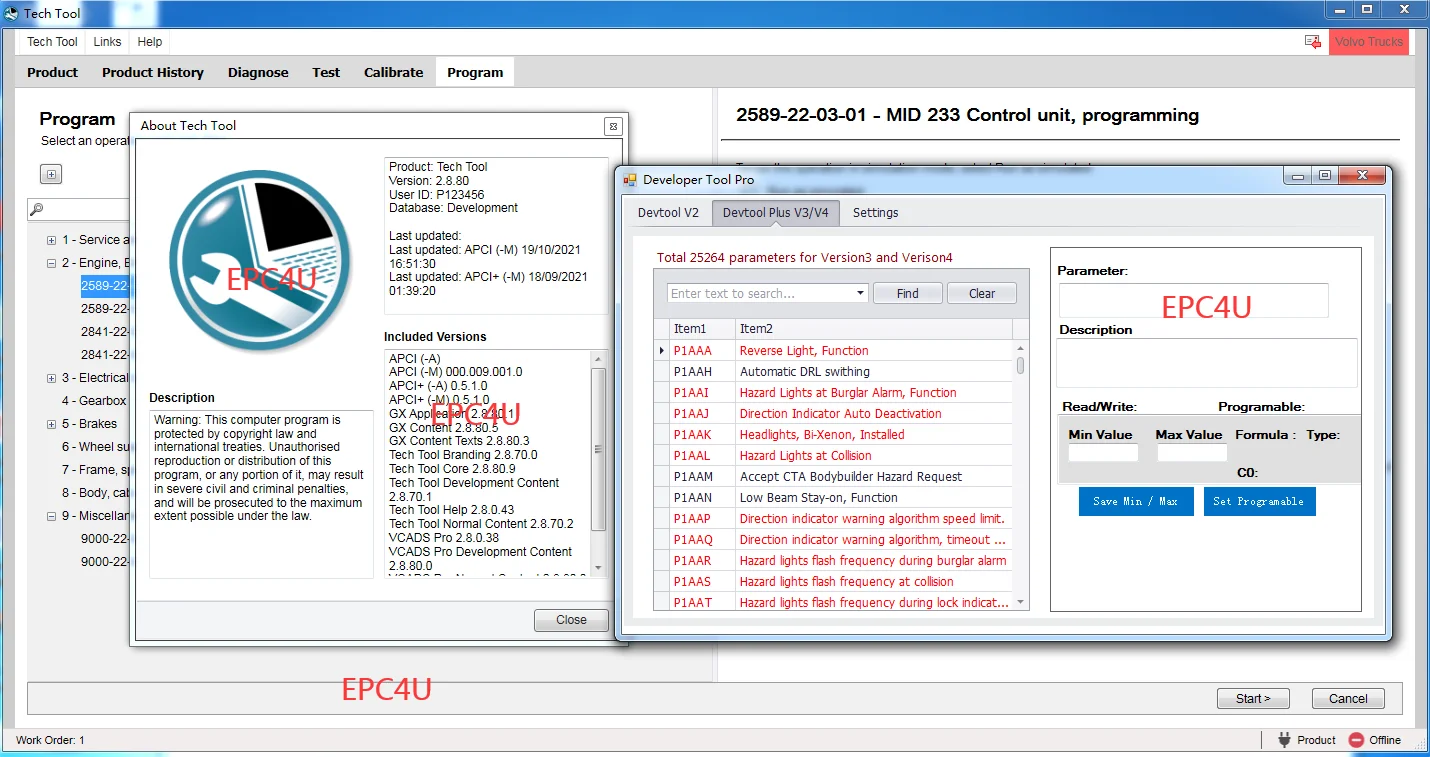Click the Developer Tool Pro window icon

coord(630,180)
